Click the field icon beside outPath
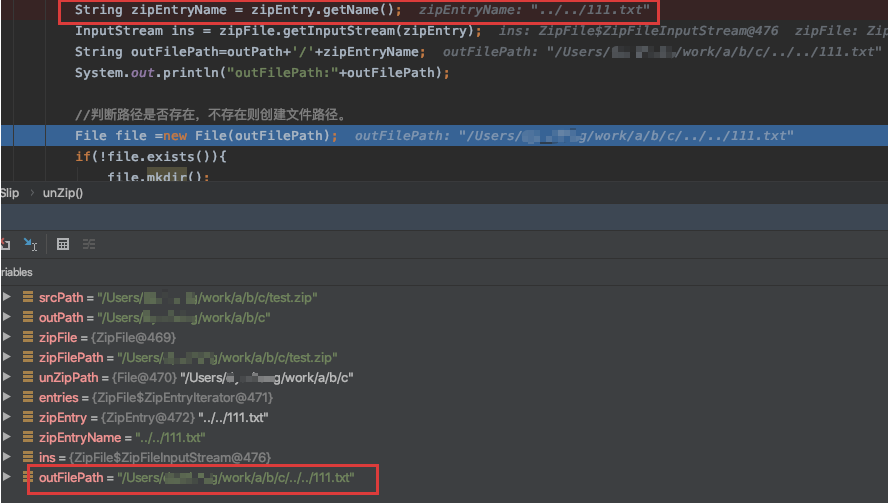888x503 pixels. (x=28, y=317)
